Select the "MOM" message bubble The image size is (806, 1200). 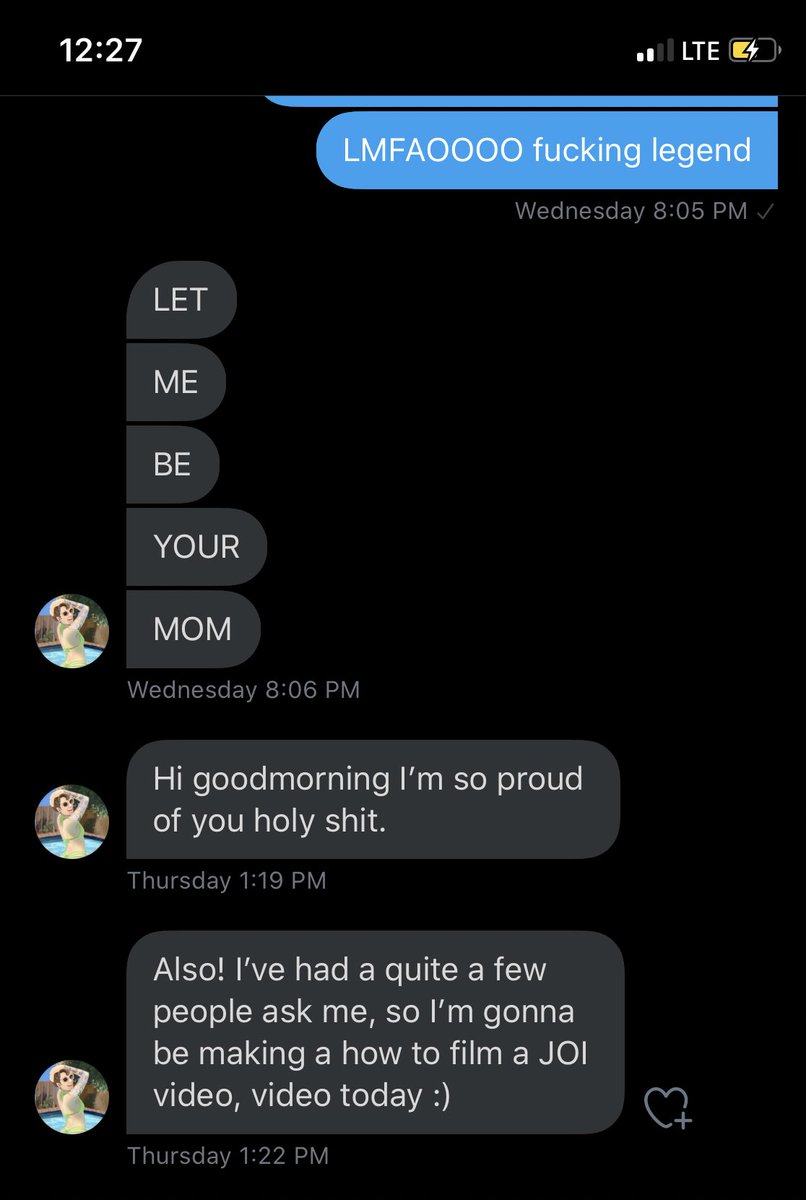click(x=193, y=629)
